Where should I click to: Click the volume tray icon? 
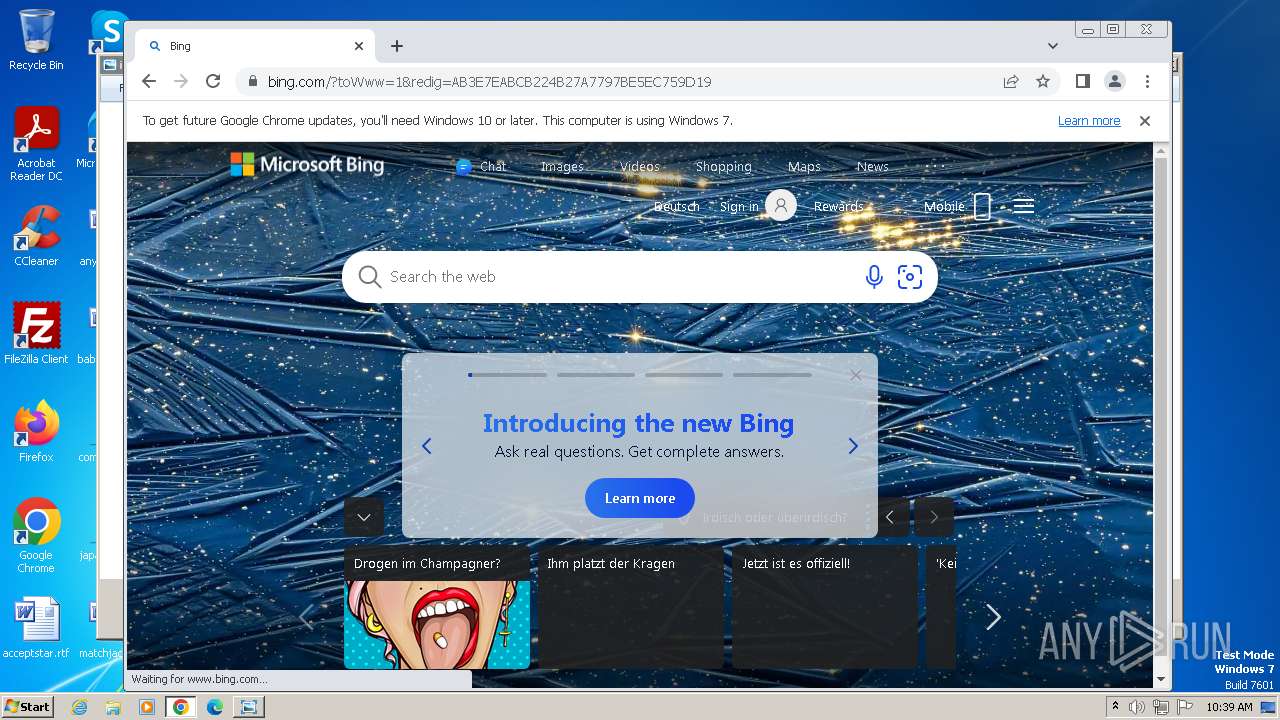(x=1138, y=706)
